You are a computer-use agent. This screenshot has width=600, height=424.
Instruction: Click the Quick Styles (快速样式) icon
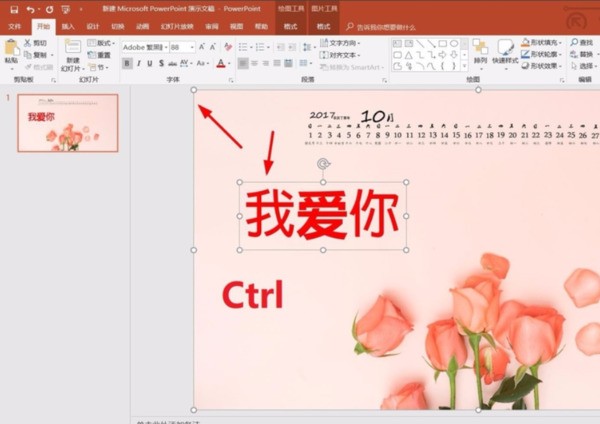click(506, 50)
